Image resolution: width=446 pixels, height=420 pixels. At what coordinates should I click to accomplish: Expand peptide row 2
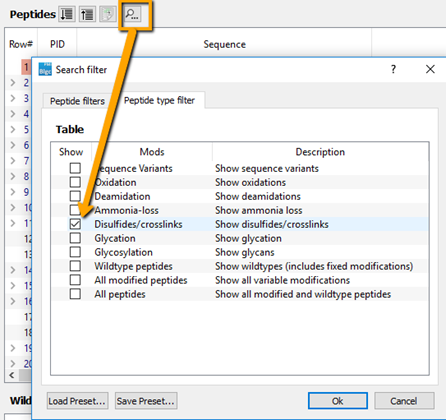13,82
